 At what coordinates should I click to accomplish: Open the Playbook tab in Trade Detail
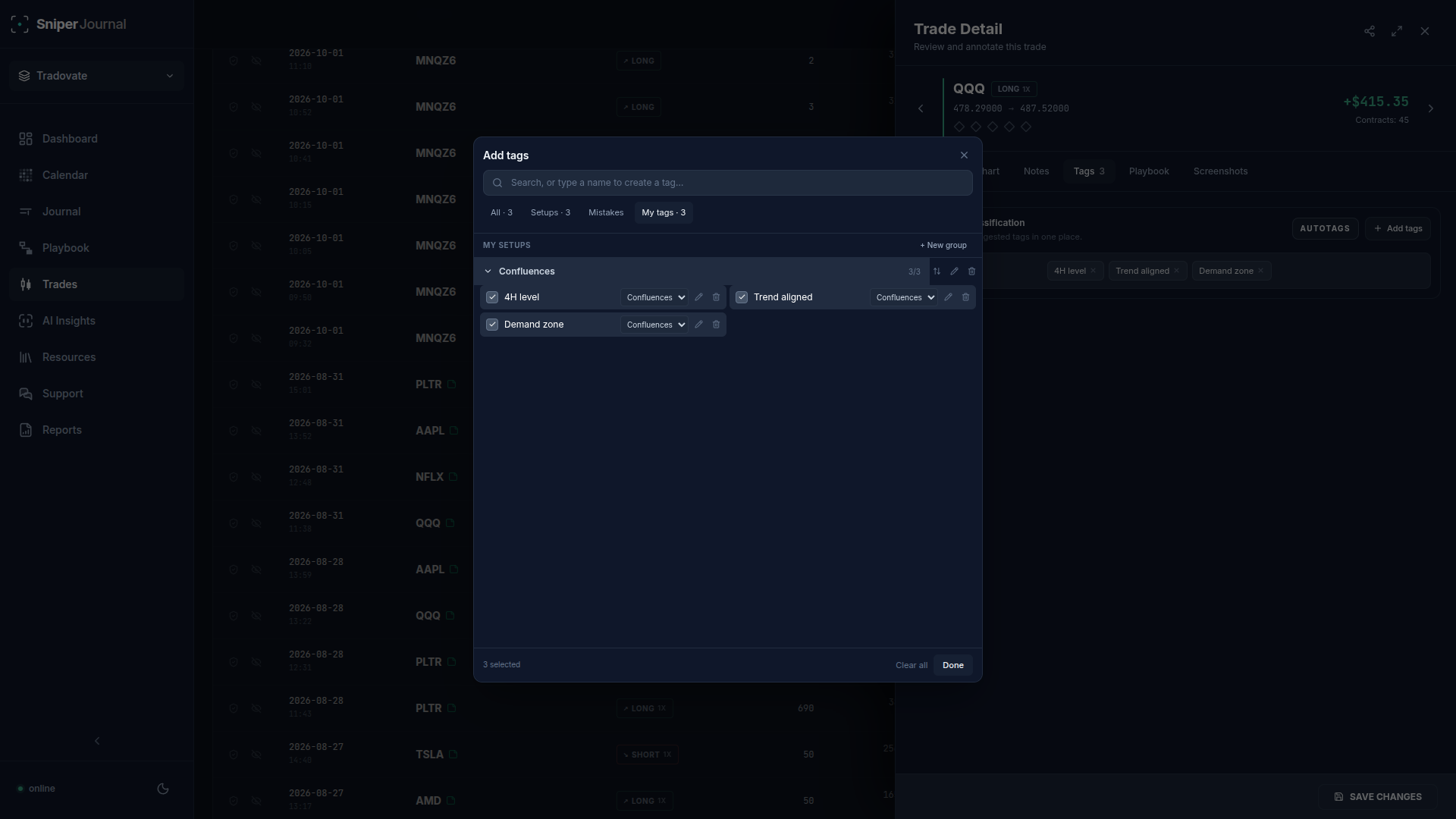pos(1149,171)
